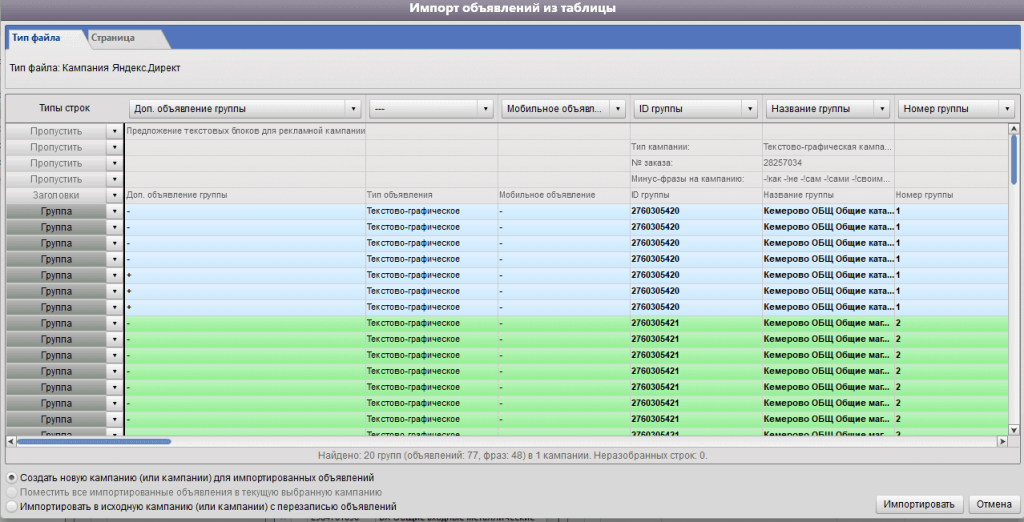This screenshot has width=1024, height=522.
Task: Select the order number cell "28257034"
Action: [785, 163]
